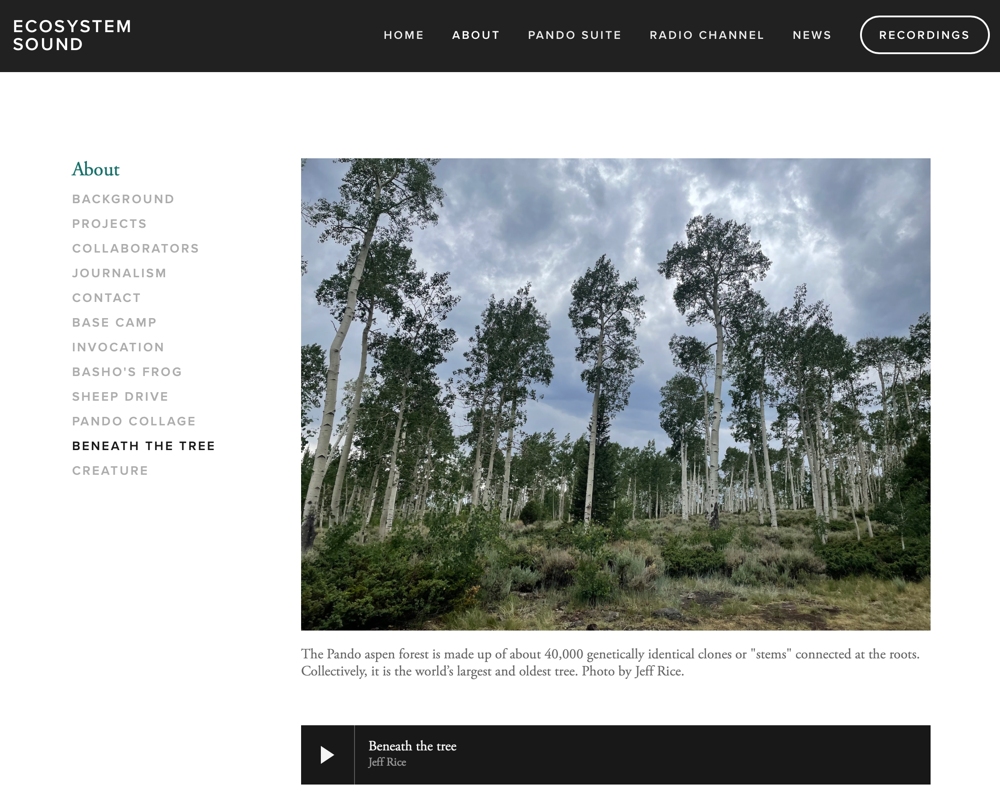Viewport: 1000px width, 805px height.
Task: Select Pando Suite in the navigation bar
Action: [575, 35]
